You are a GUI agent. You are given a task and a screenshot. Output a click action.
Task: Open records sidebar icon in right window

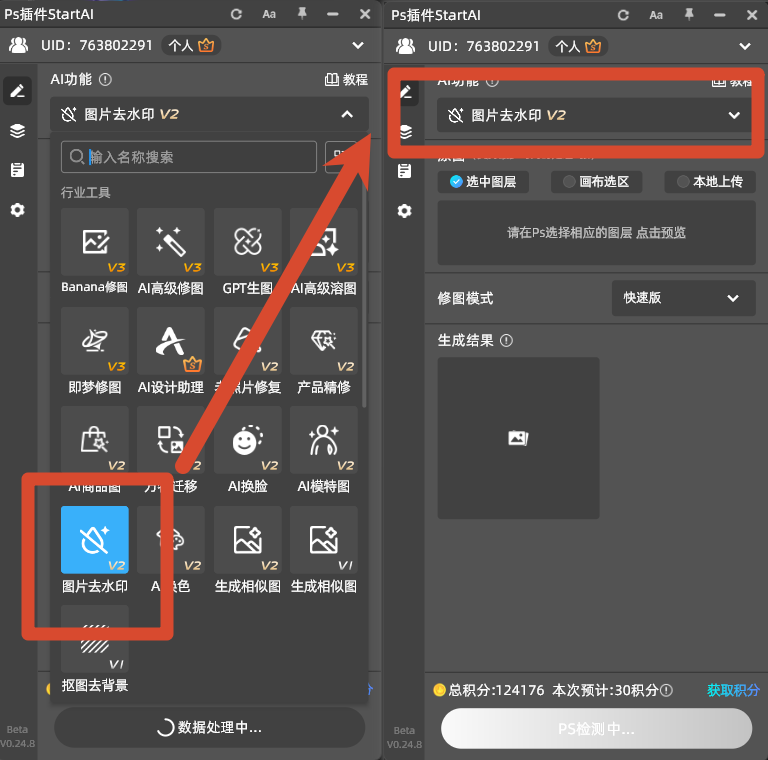[x=405, y=171]
